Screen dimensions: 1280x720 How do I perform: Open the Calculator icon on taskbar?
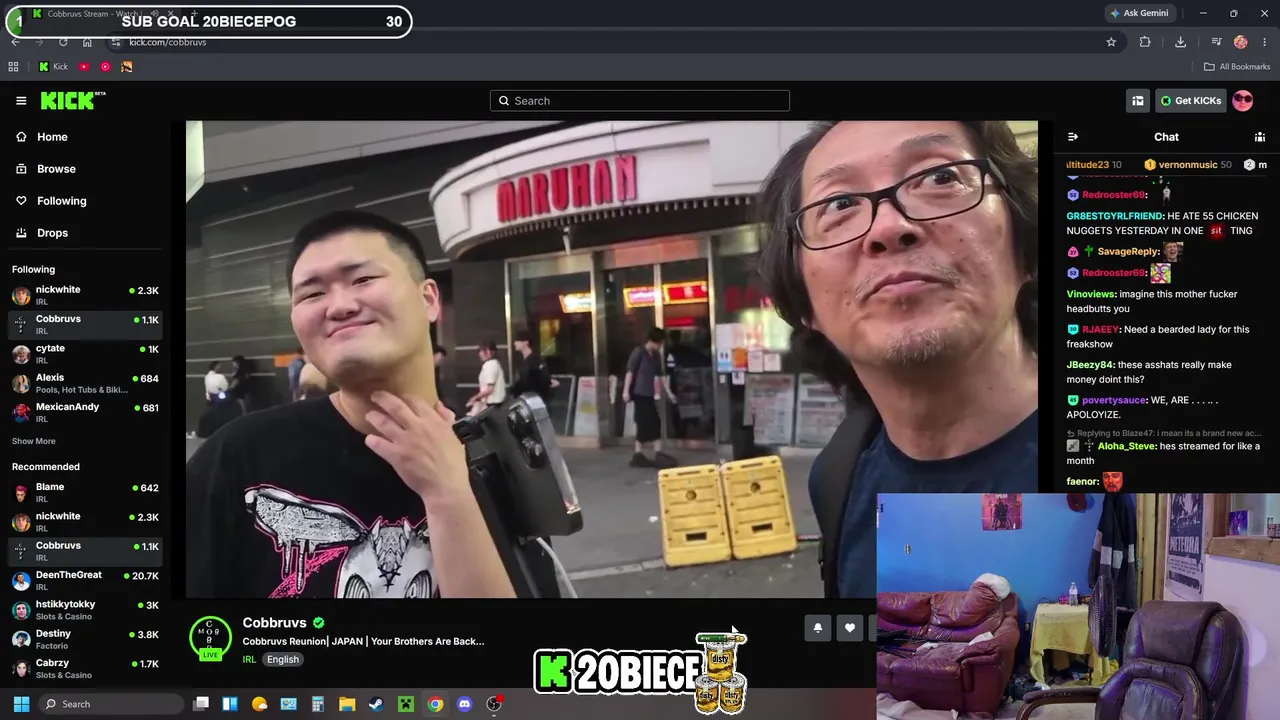pyautogui.click(x=318, y=704)
